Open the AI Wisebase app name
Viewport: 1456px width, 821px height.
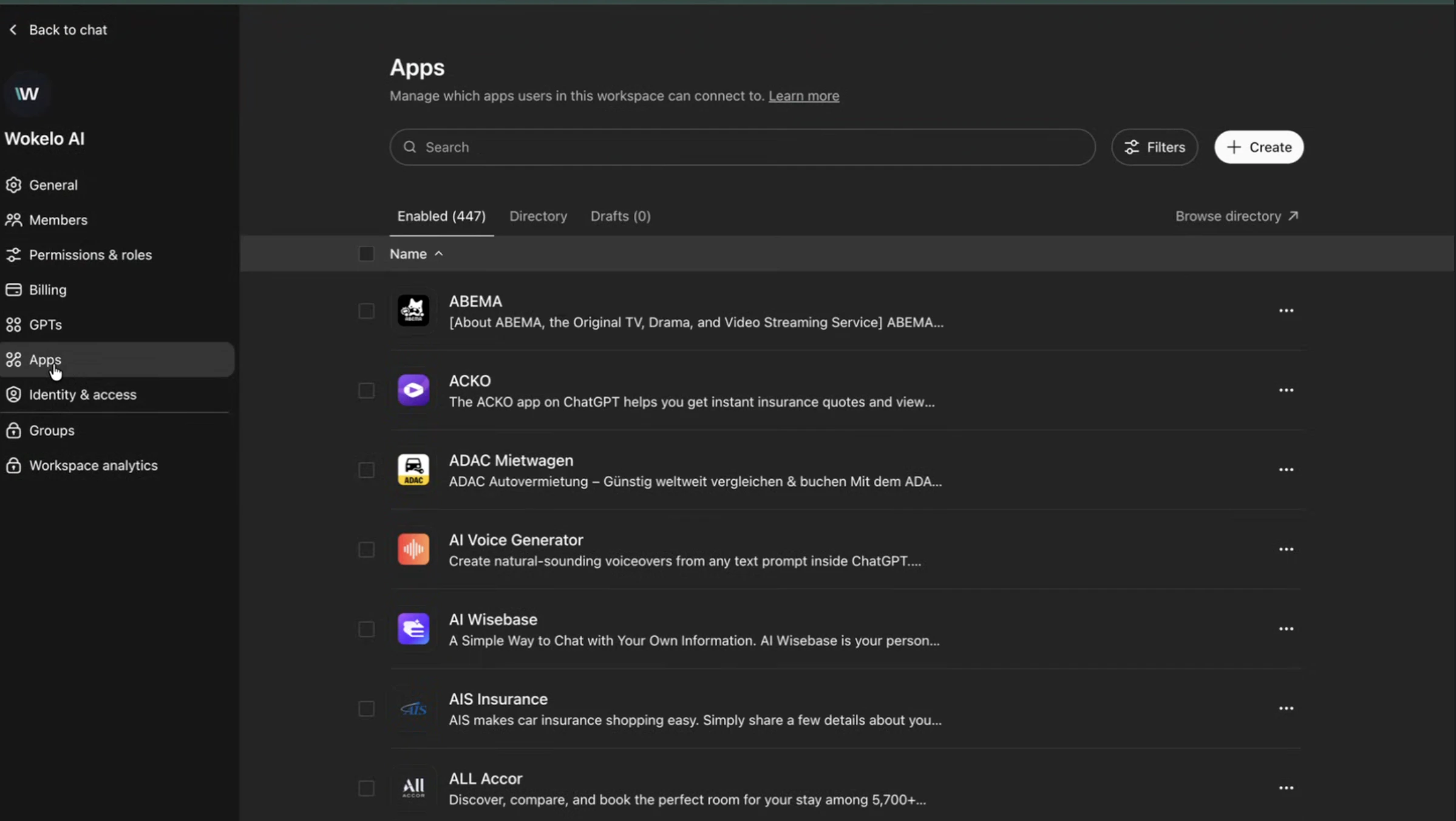tap(492, 619)
